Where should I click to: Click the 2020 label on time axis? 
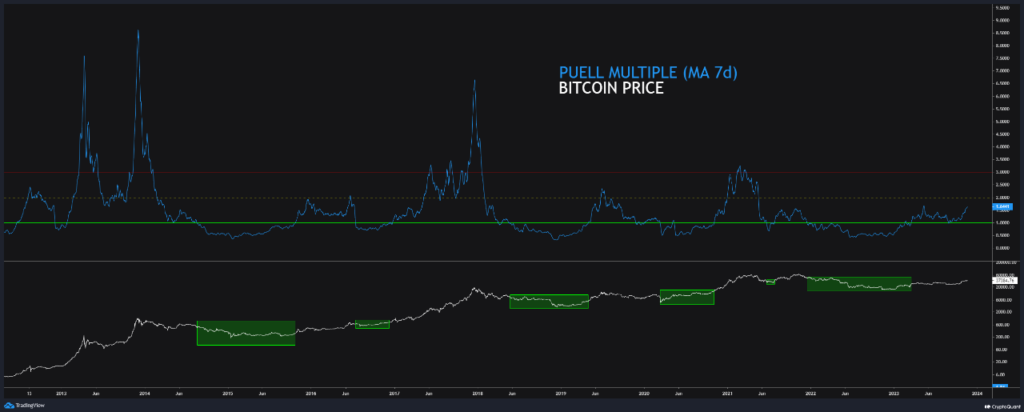coord(644,394)
